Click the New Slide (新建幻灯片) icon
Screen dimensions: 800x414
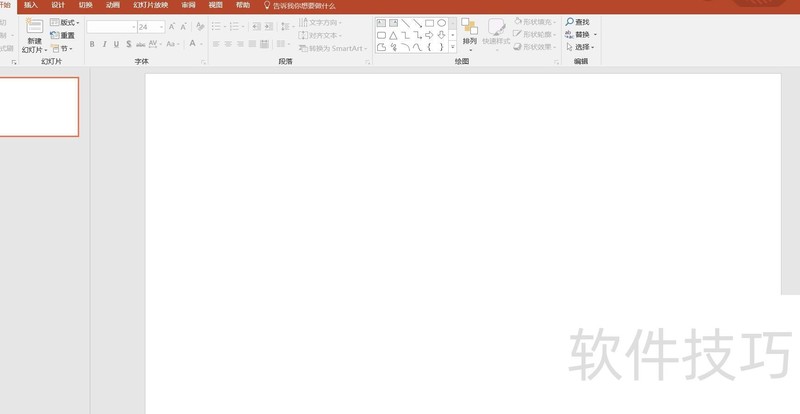coord(34,28)
